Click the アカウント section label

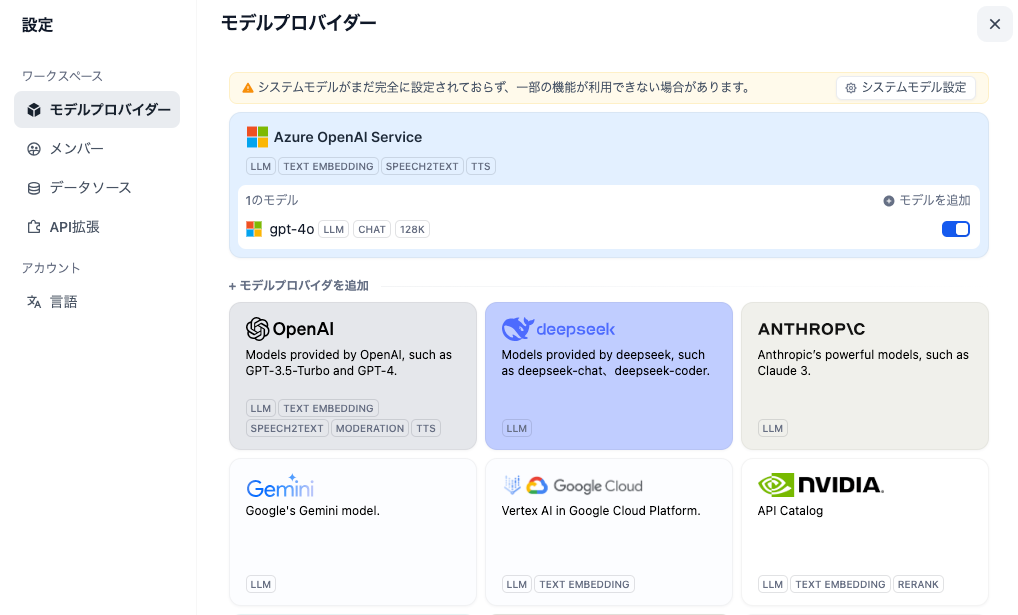pos(51,268)
